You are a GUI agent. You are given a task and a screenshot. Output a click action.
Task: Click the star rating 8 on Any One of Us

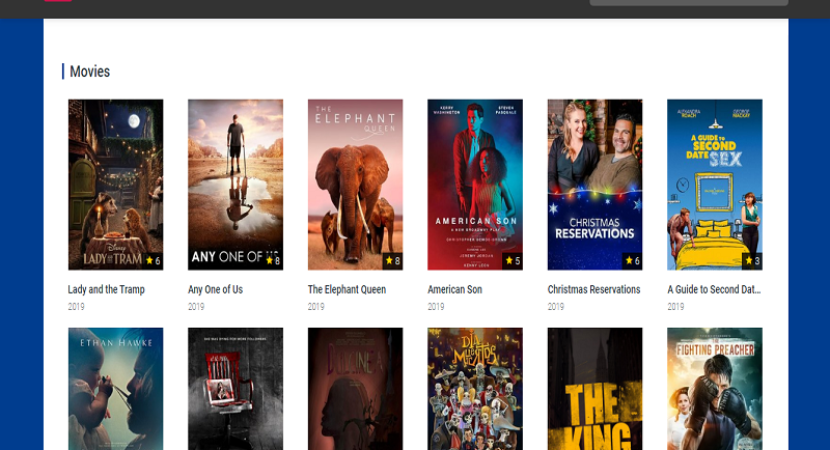pyautogui.click(x=273, y=260)
